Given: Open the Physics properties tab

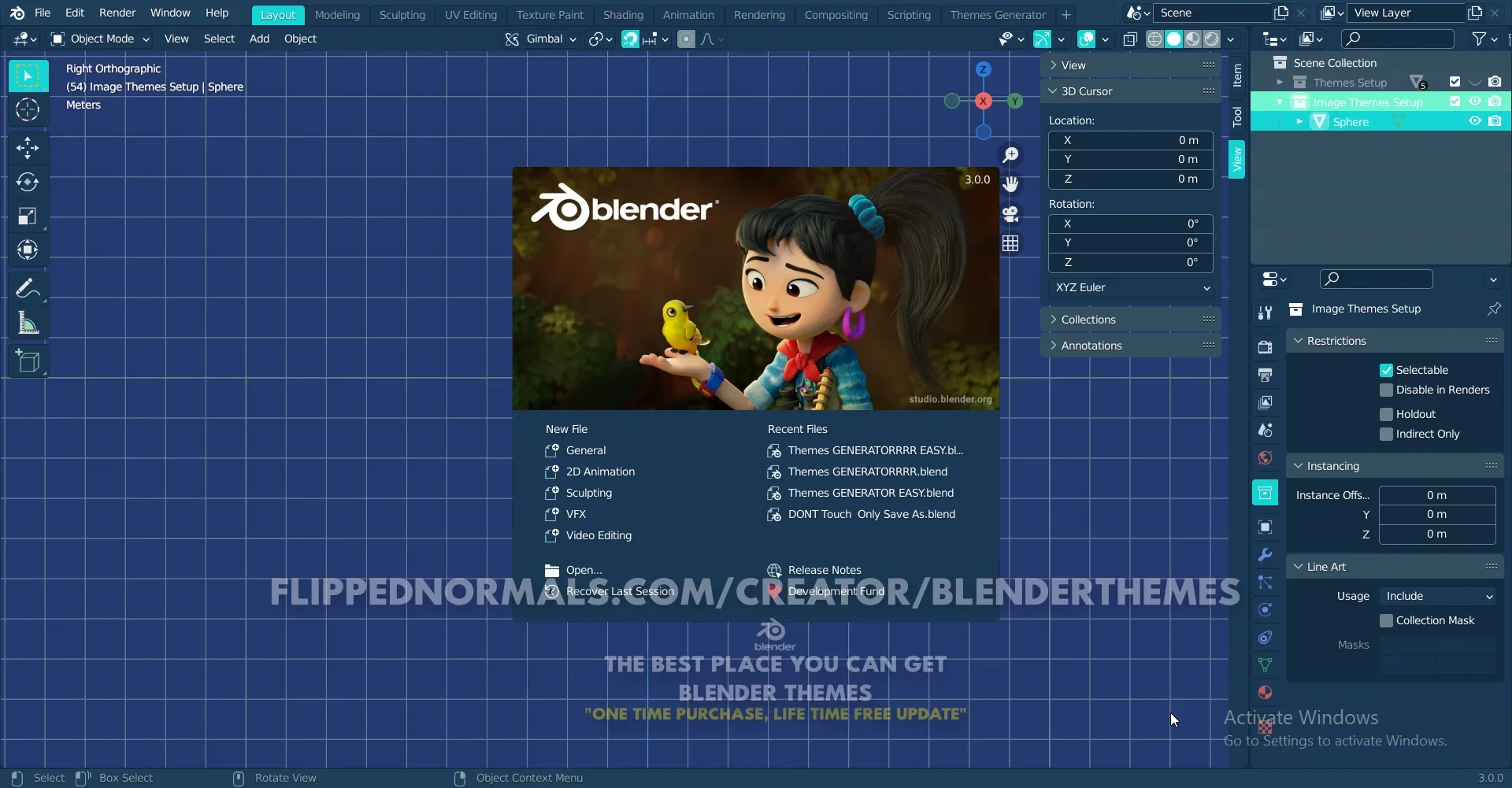Looking at the screenshot, I should click(x=1265, y=609).
